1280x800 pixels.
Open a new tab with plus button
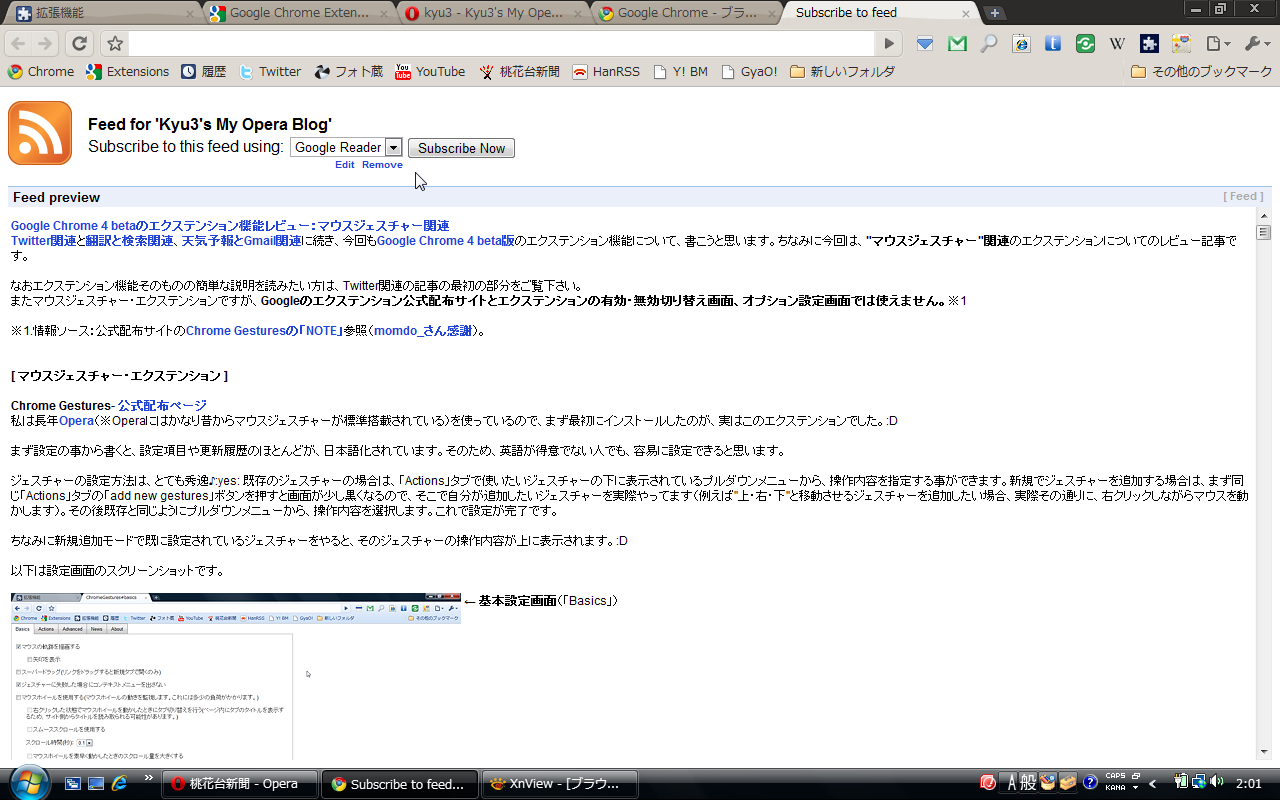click(x=995, y=13)
